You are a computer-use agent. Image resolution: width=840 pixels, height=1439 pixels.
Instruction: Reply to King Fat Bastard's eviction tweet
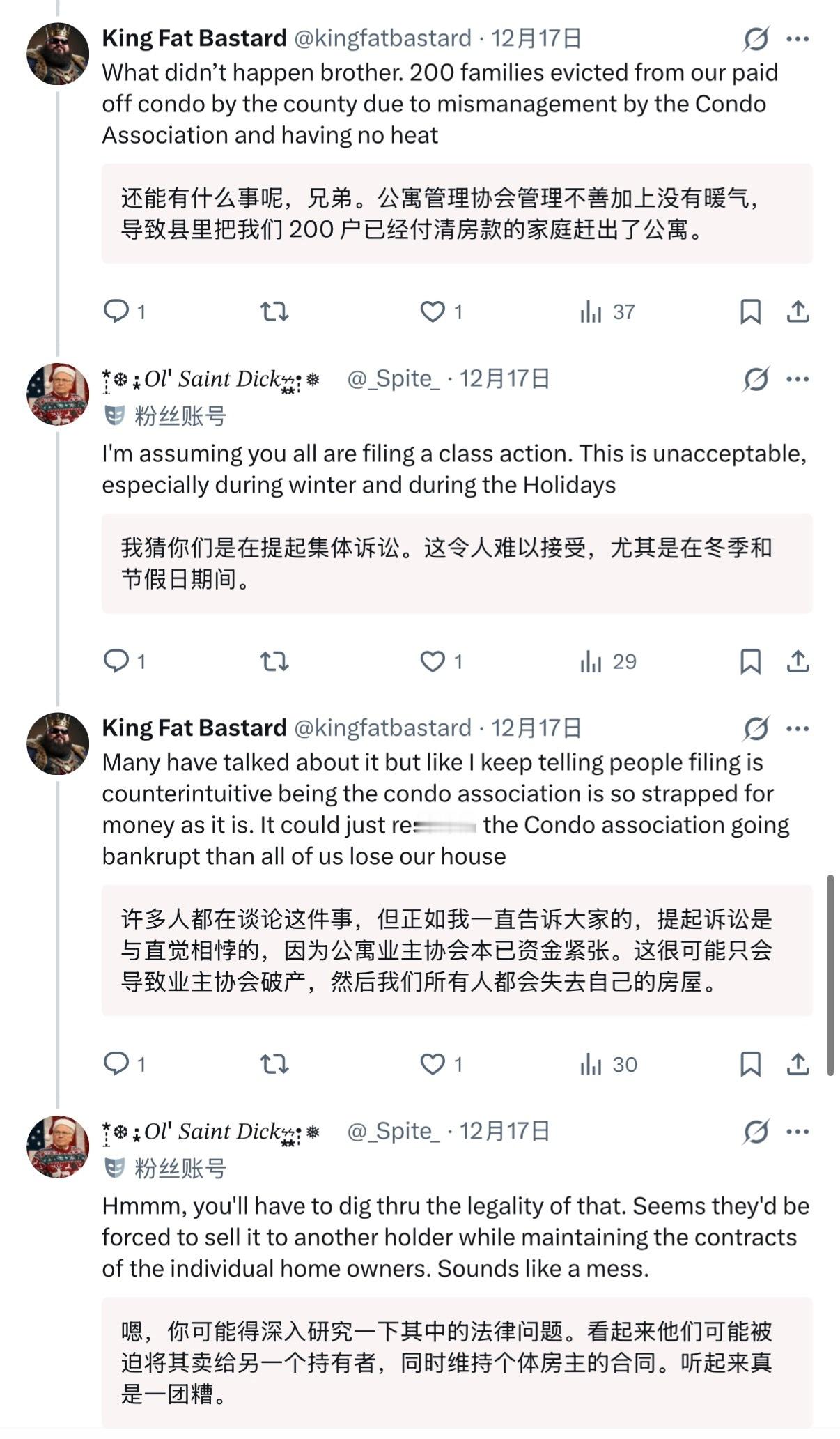point(116,311)
